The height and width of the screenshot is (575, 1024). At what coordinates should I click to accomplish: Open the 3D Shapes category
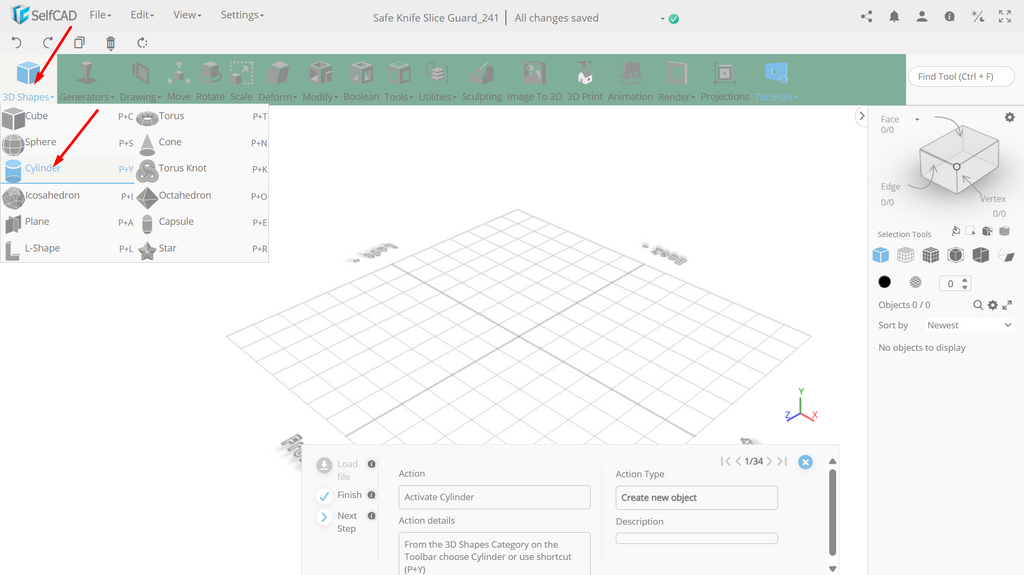click(28, 80)
